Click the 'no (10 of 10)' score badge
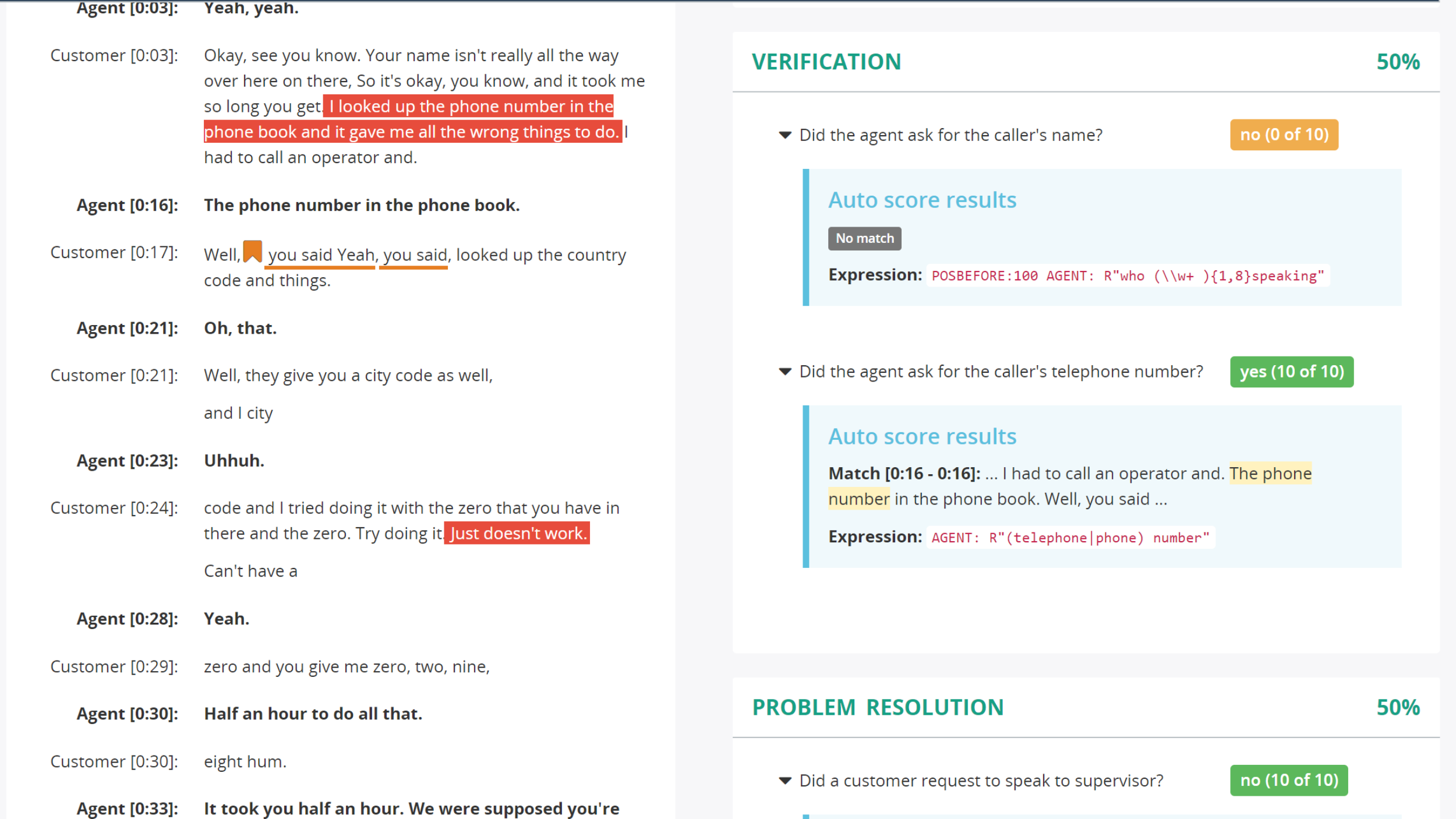The width and height of the screenshot is (1456, 819). coord(1288,781)
